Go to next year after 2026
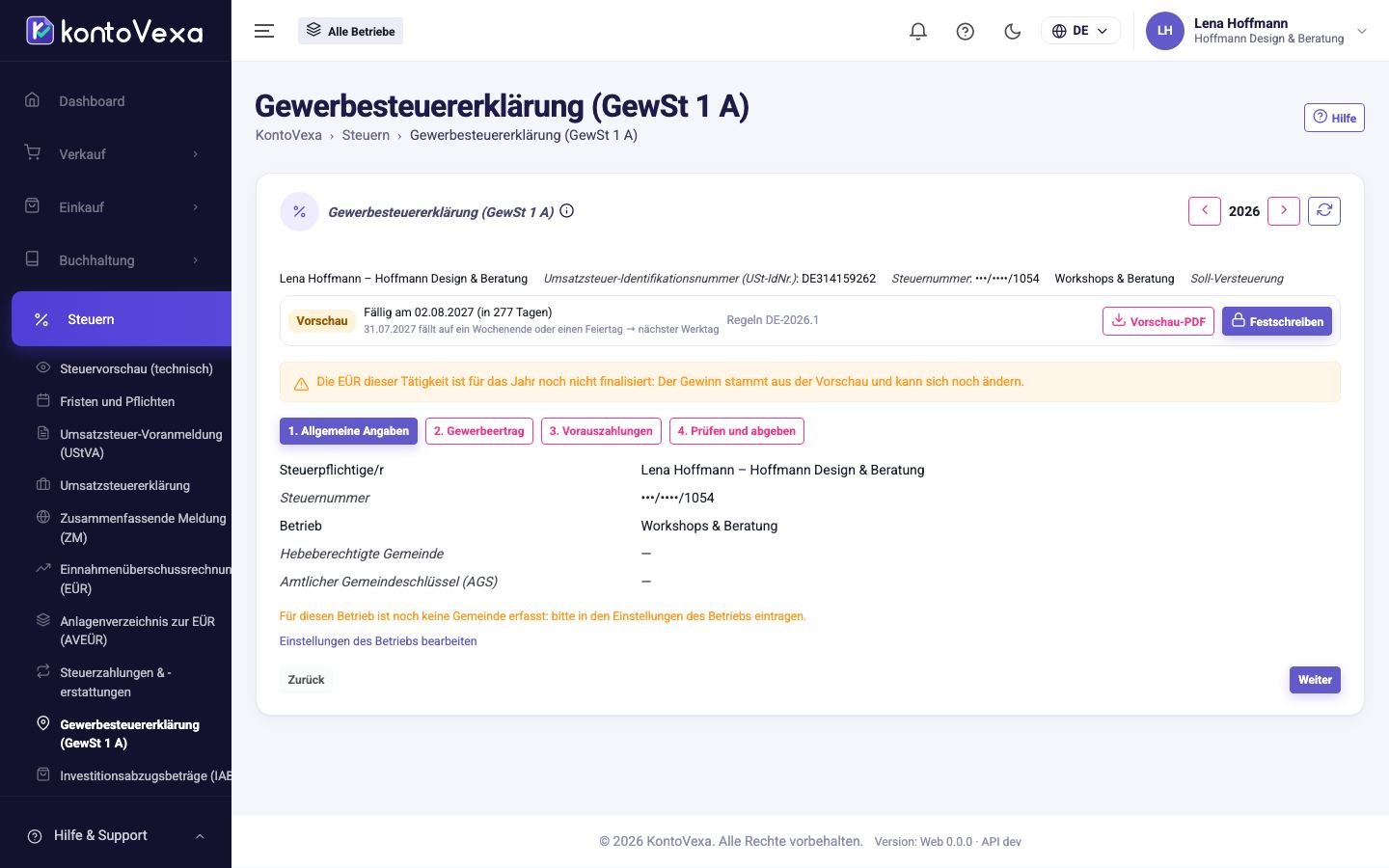The image size is (1389, 868). point(1284,211)
